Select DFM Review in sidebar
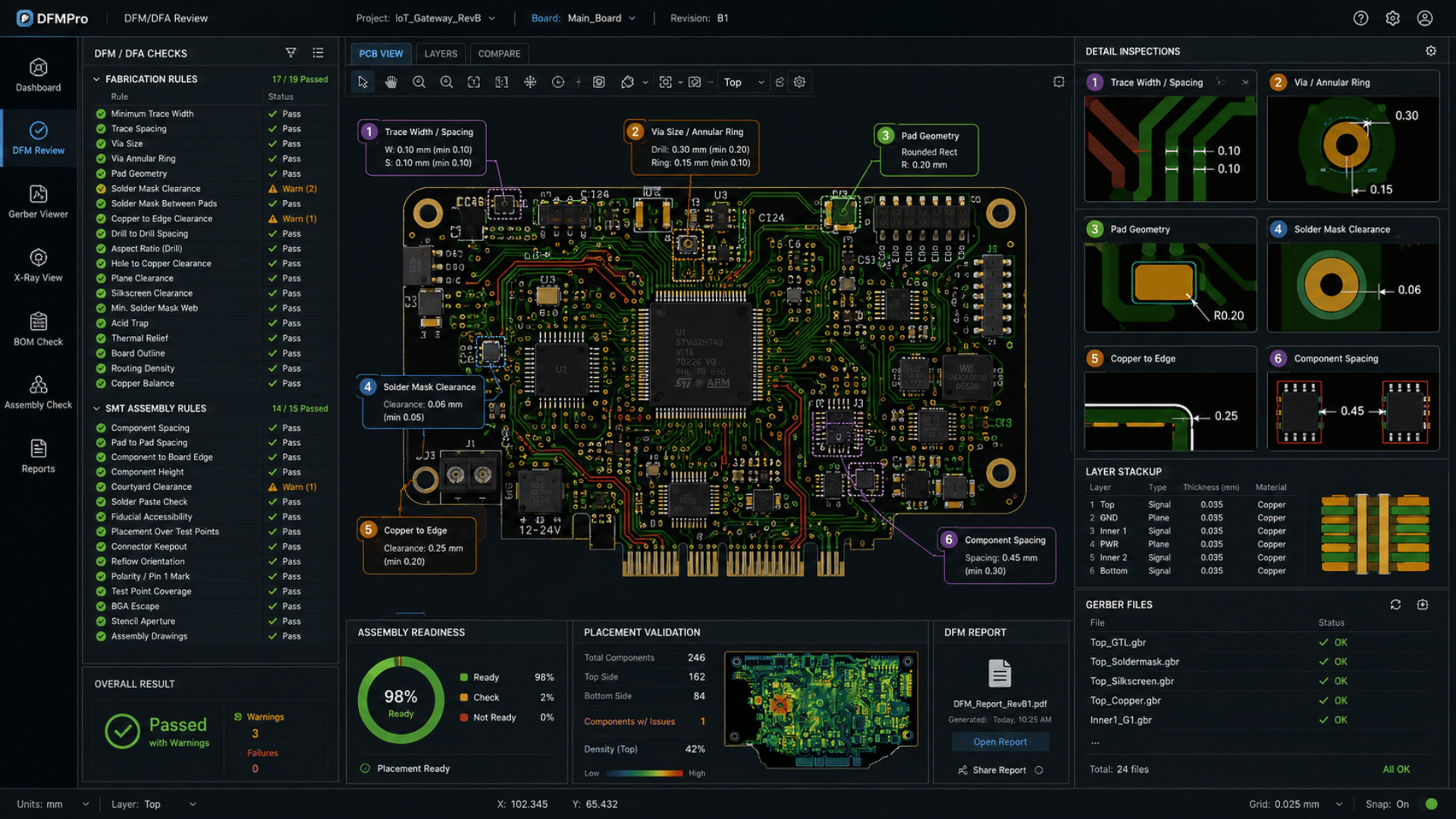This screenshot has width=1456, height=819. [39, 139]
